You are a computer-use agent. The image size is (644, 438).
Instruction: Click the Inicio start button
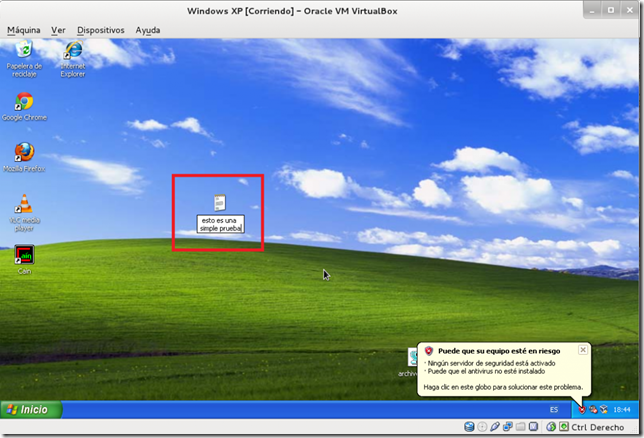pos(31,410)
